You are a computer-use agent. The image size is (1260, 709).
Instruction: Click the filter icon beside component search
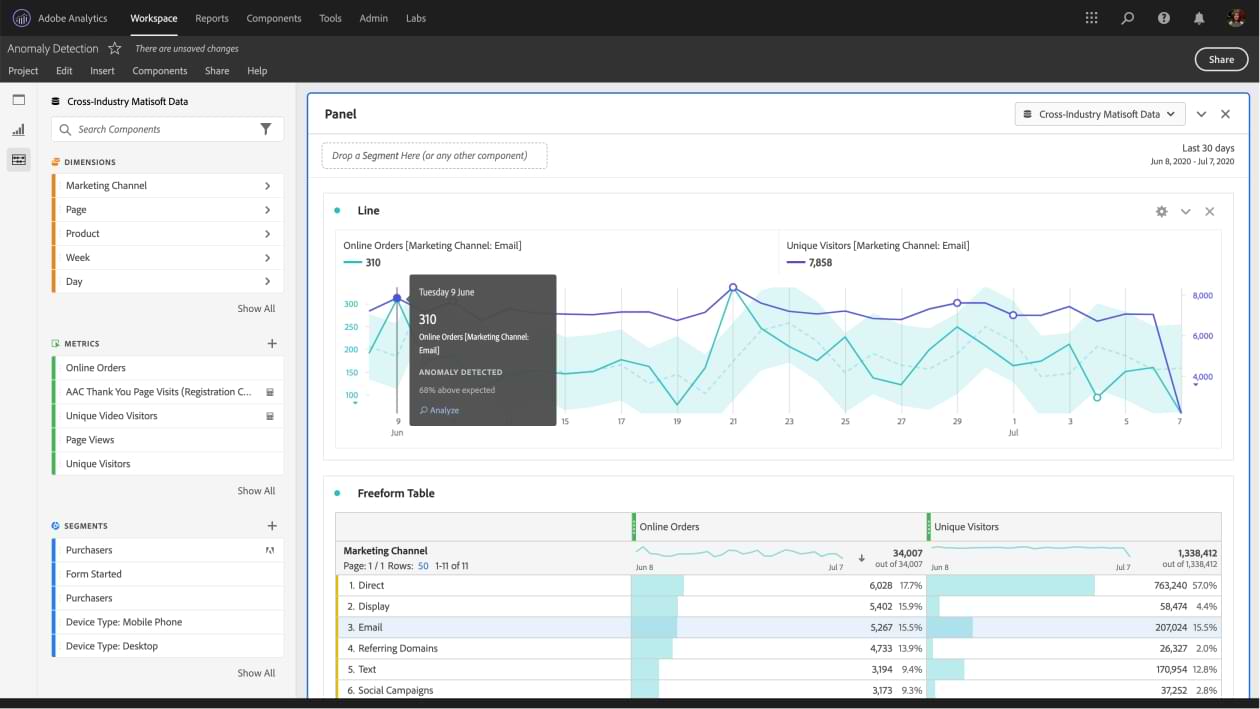266,129
